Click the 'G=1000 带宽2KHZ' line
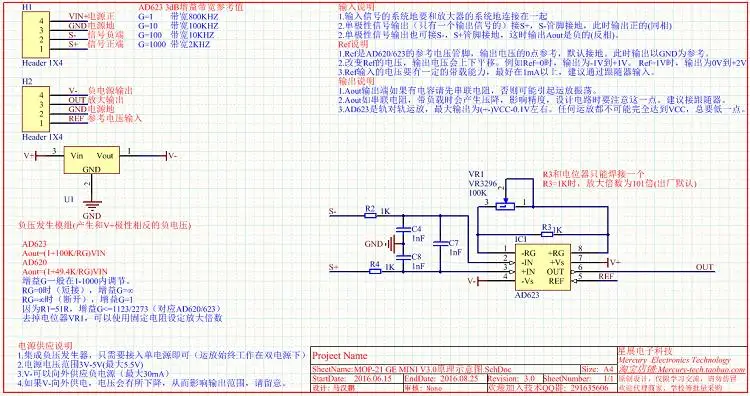The width and height of the screenshot is (750, 396). [x=174, y=44]
